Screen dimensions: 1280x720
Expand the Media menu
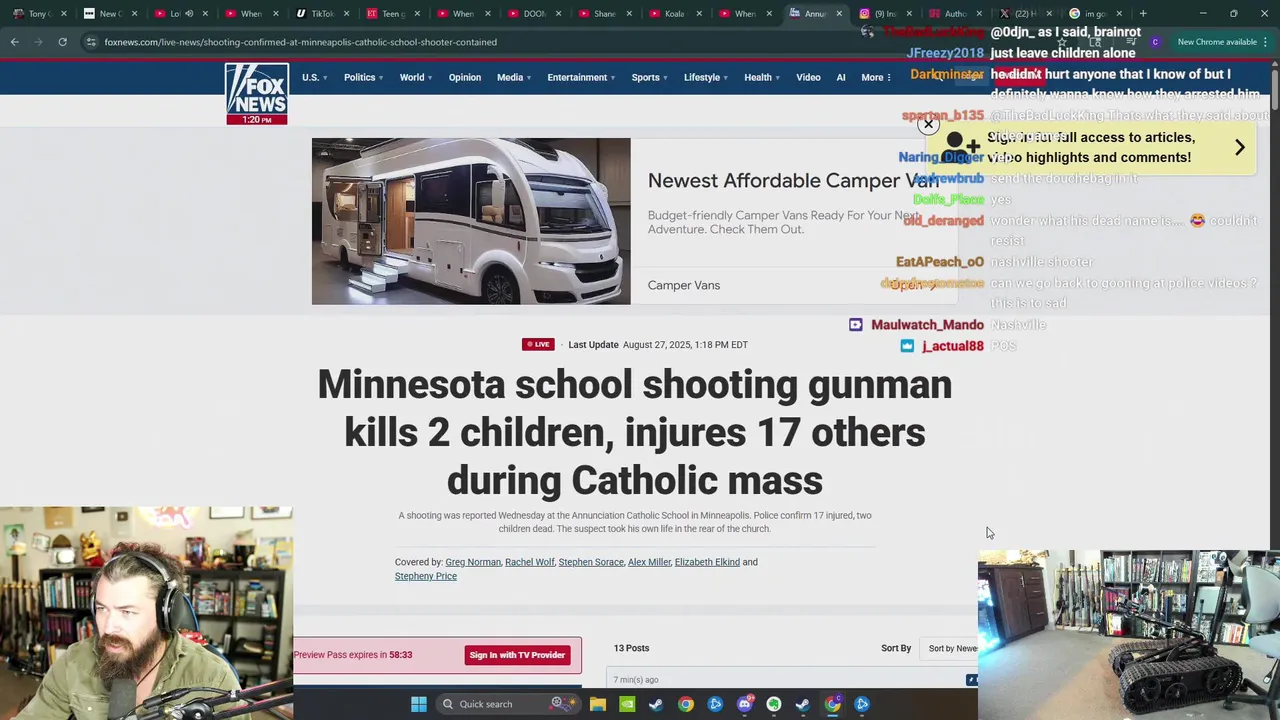(513, 77)
